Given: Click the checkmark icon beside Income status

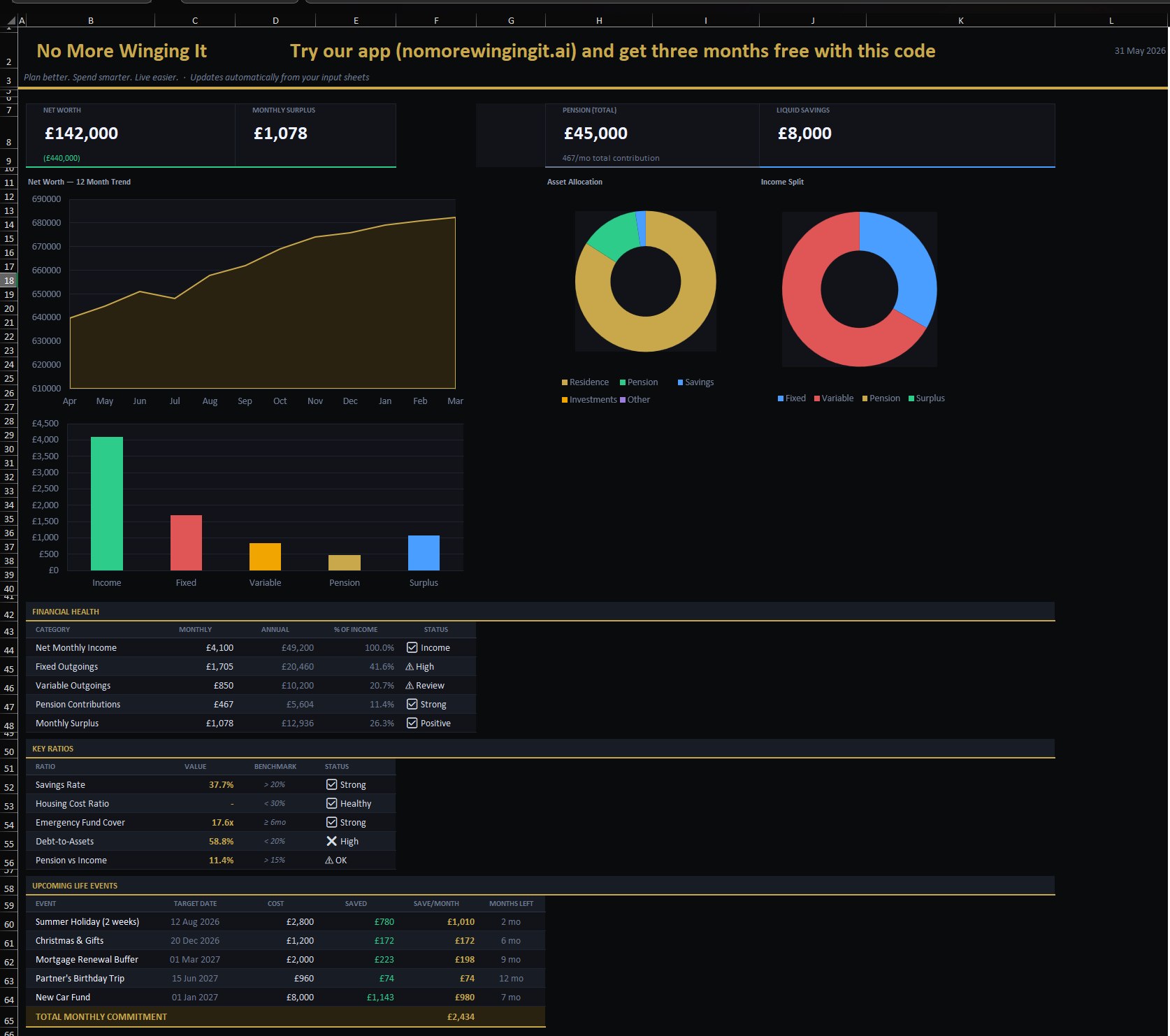Looking at the screenshot, I should coord(412,647).
